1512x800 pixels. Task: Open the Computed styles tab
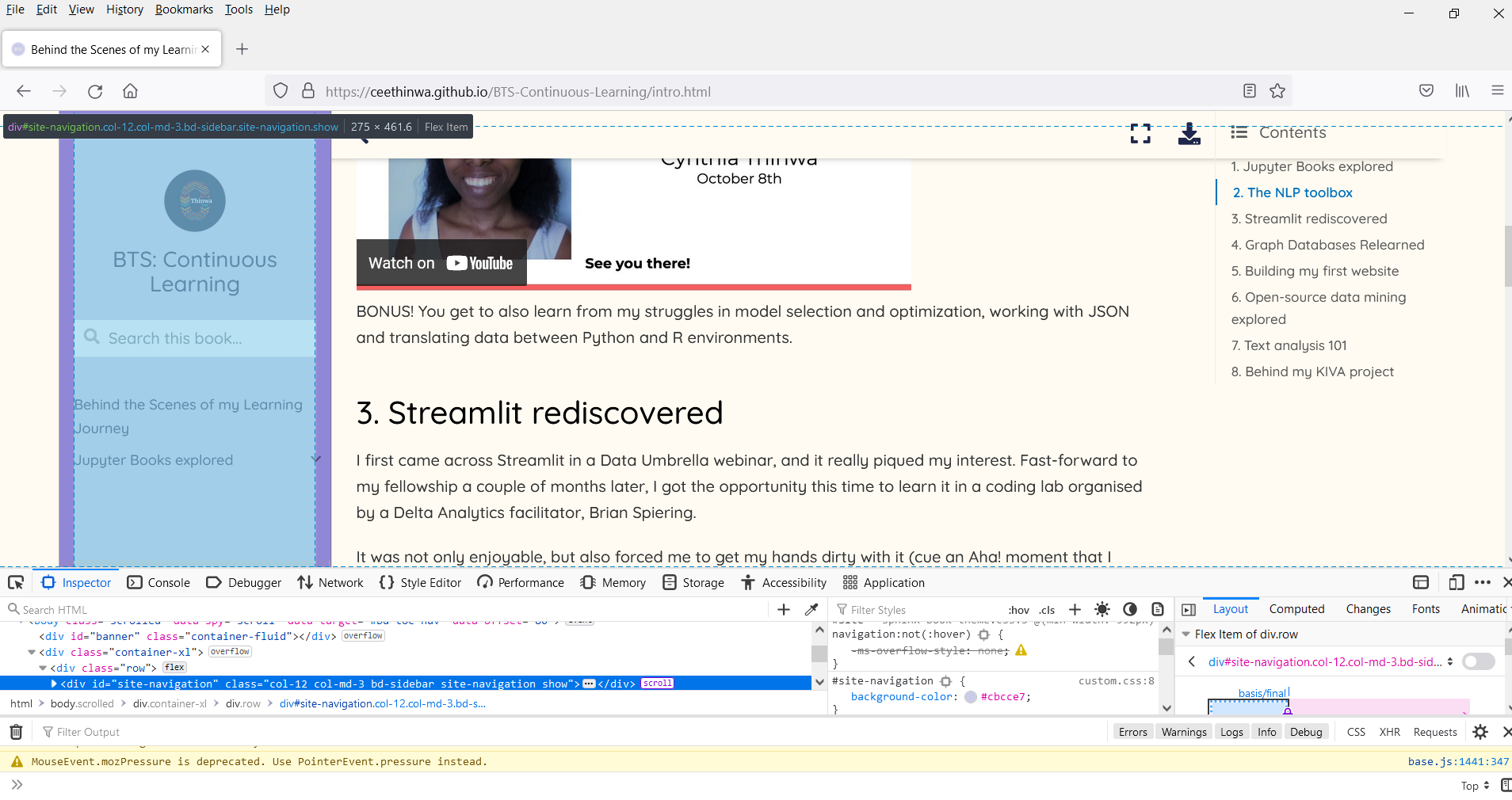pos(1296,609)
